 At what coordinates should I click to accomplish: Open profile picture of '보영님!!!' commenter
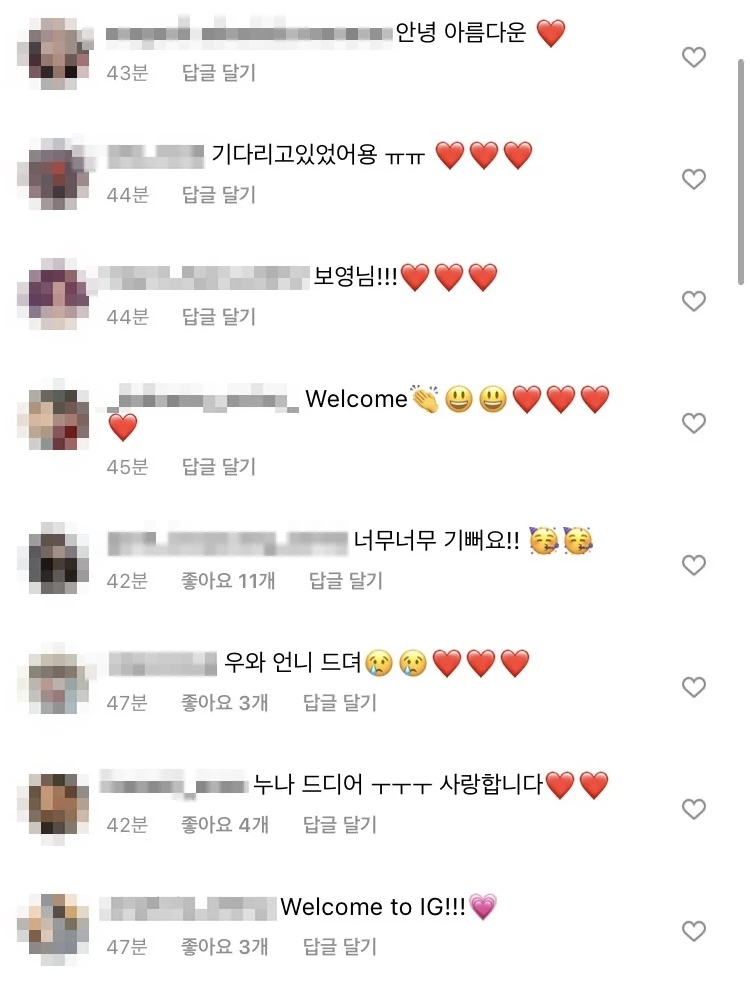tap(54, 294)
